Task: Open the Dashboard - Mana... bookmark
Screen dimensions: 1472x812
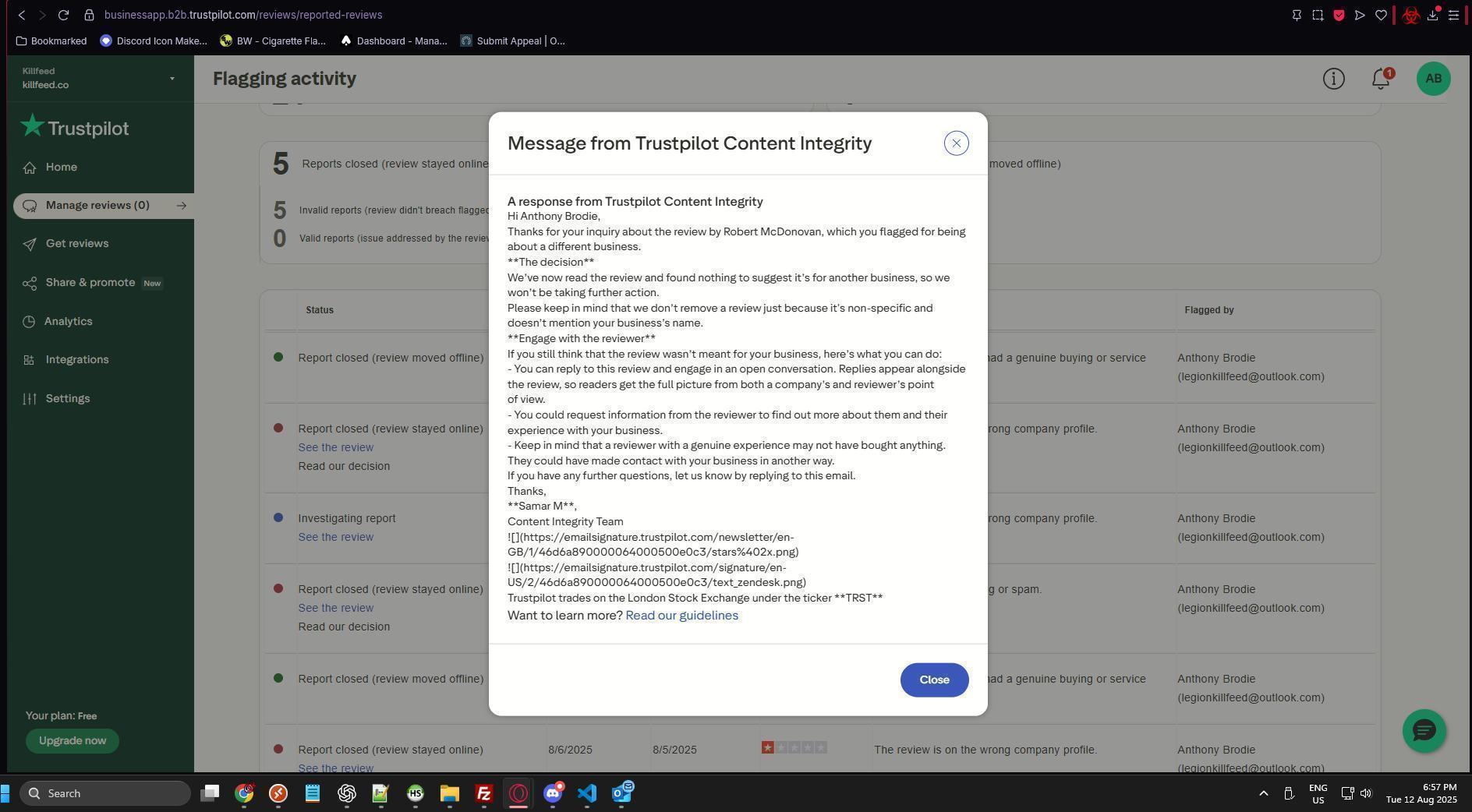Action: [x=394, y=41]
